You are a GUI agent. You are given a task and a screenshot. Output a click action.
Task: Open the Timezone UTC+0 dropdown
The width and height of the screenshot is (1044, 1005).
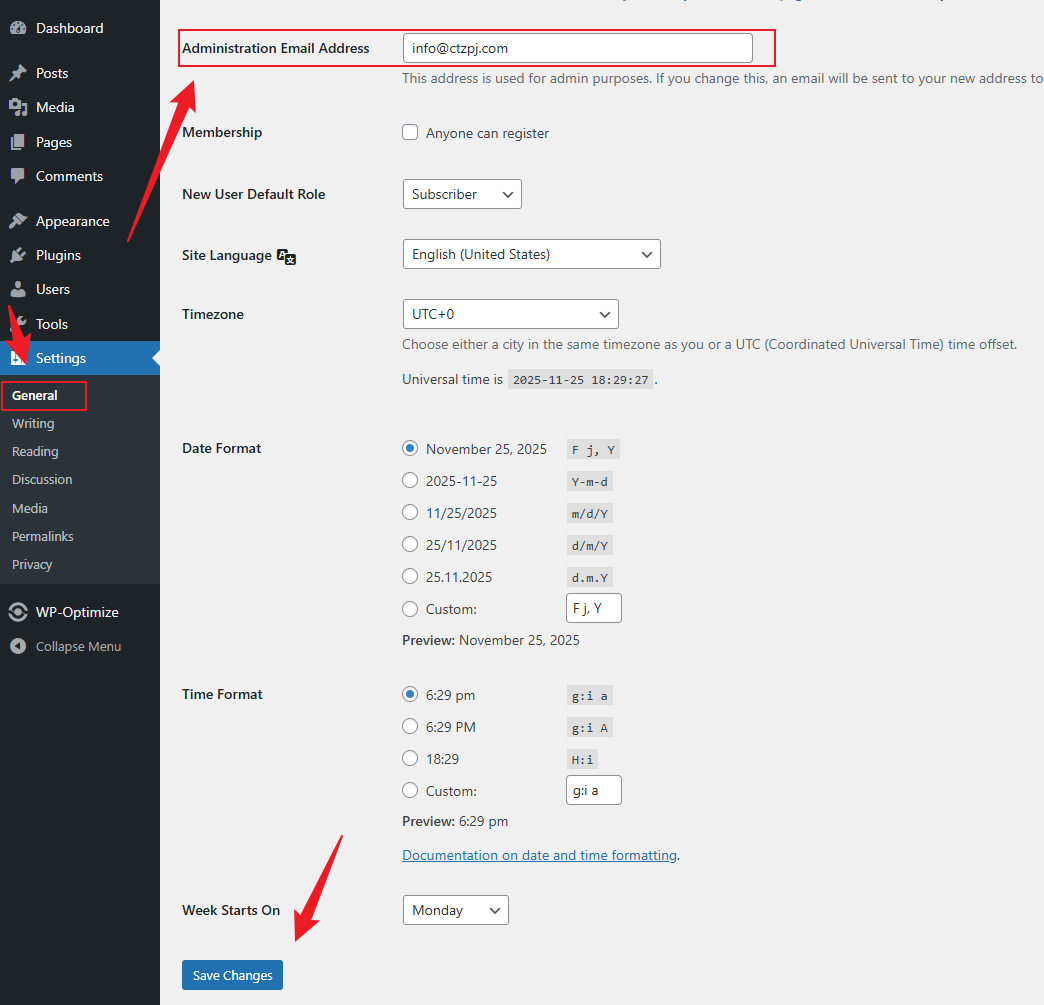coord(510,314)
